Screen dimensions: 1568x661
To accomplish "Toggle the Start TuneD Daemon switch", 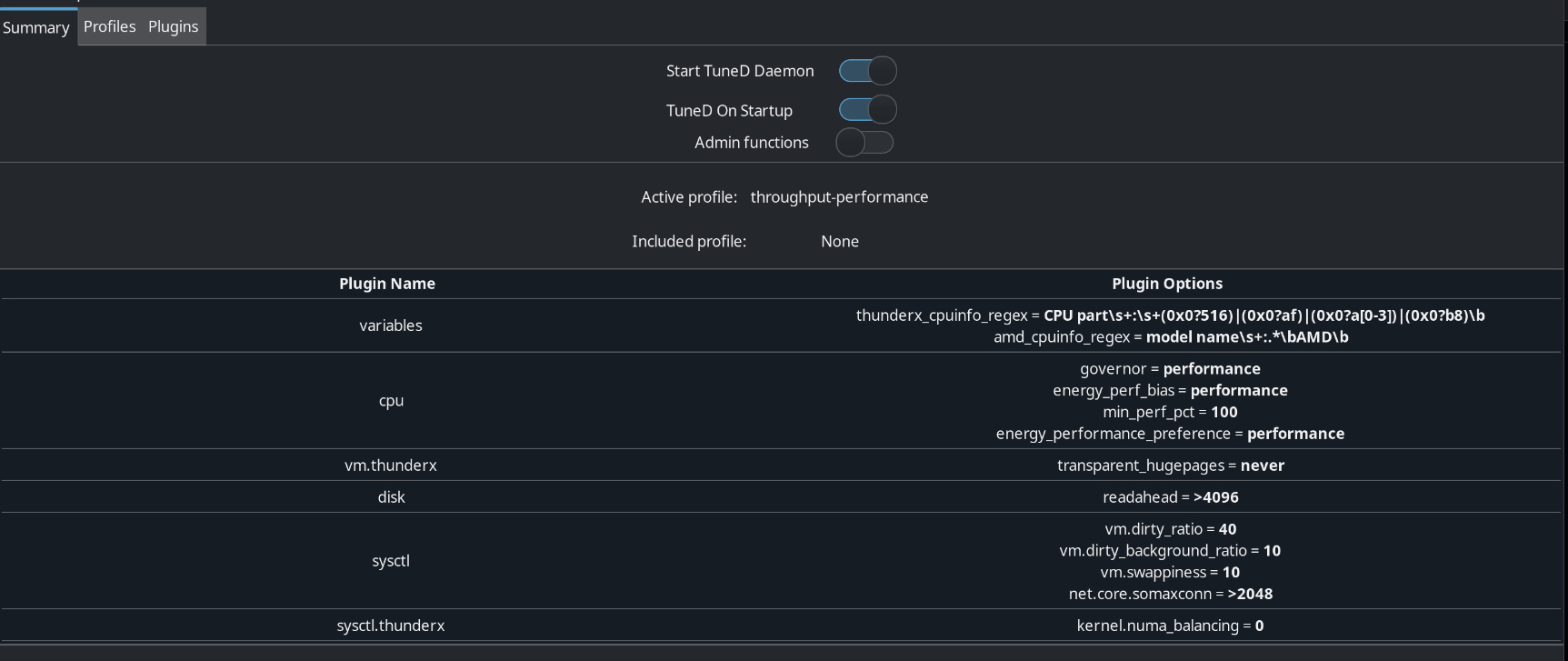I will coord(867,71).
